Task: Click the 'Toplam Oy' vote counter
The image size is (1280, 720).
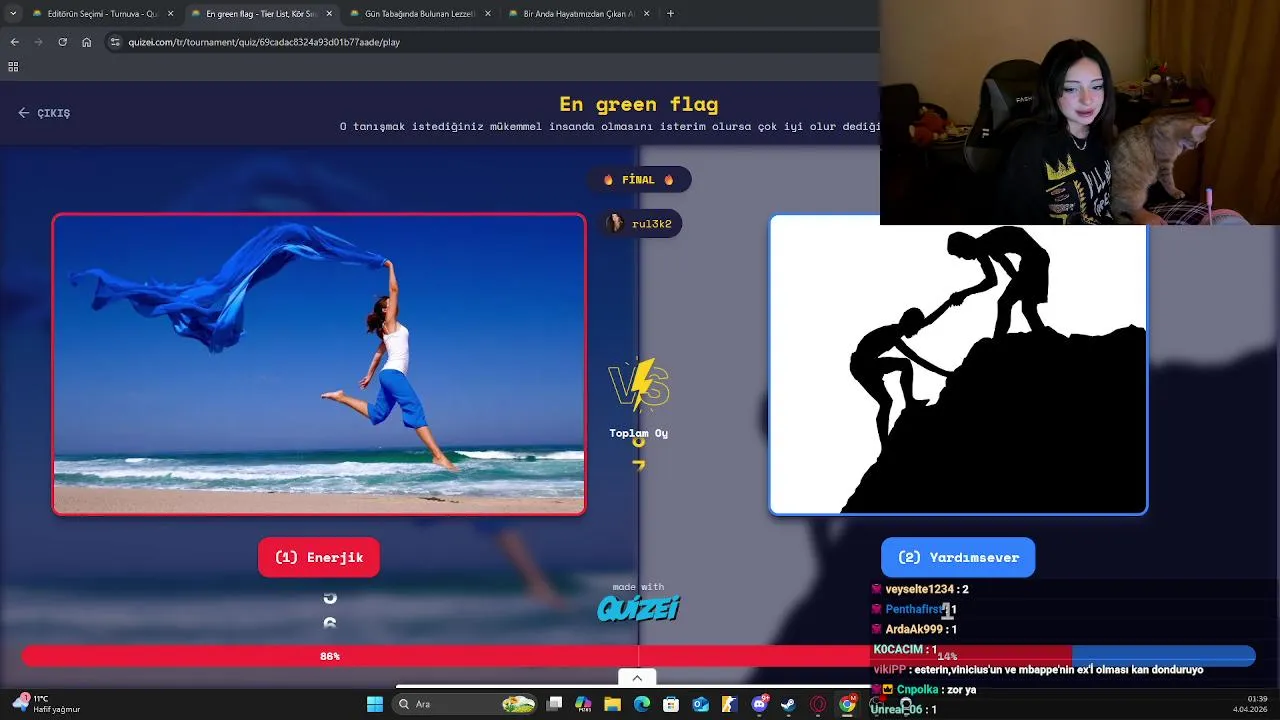Action: point(639,449)
